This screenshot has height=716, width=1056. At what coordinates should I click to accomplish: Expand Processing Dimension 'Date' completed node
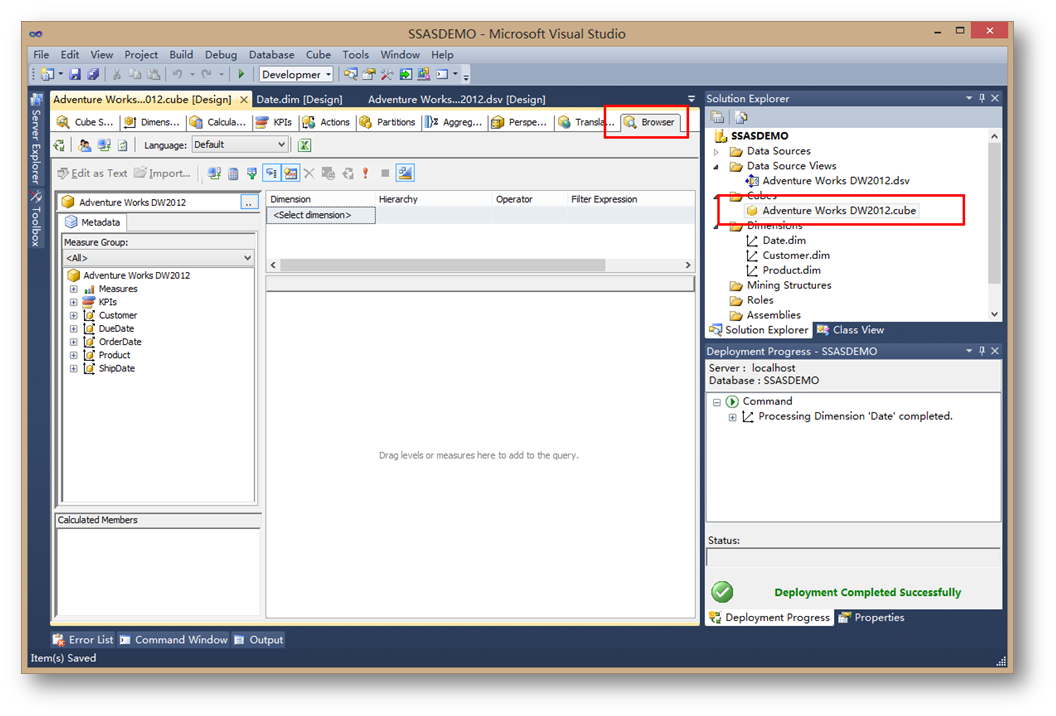[x=732, y=417]
